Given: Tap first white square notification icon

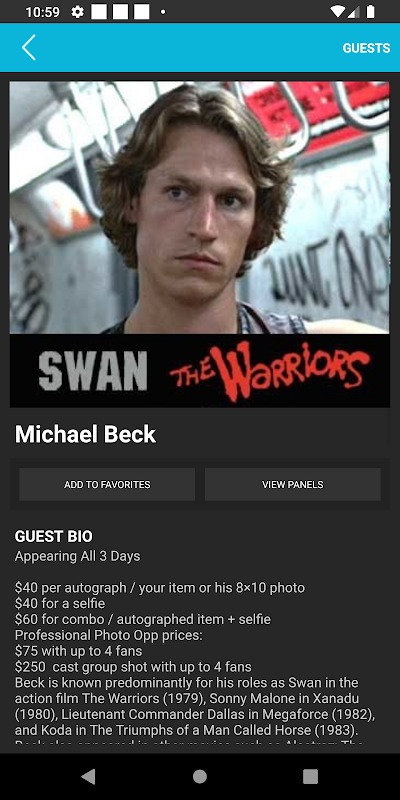Looking at the screenshot, I should click(99, 12).
